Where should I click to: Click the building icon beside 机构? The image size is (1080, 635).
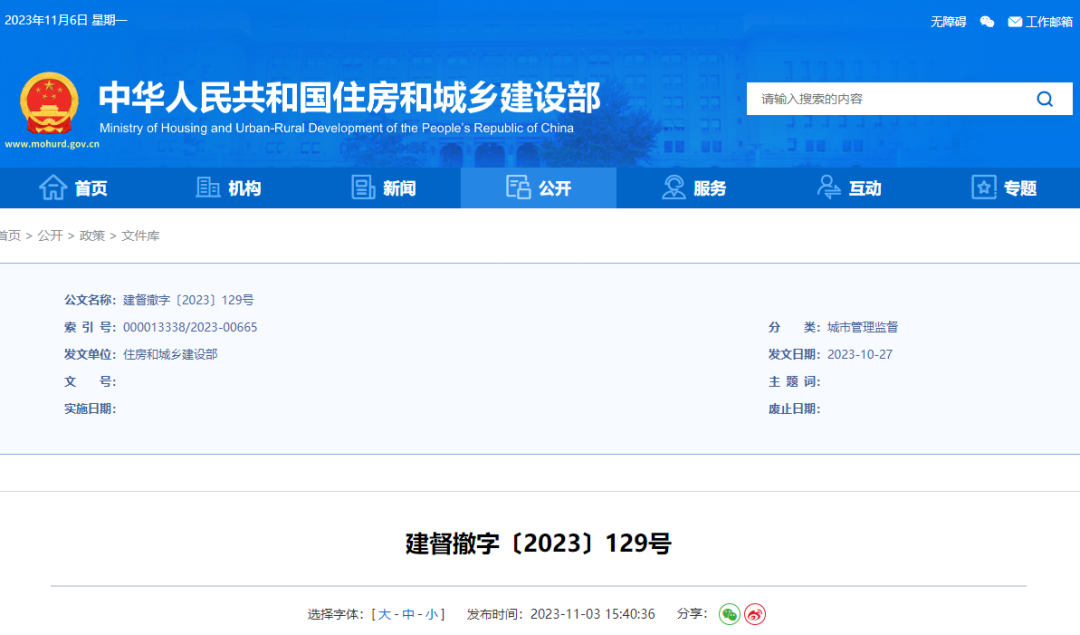207,187
